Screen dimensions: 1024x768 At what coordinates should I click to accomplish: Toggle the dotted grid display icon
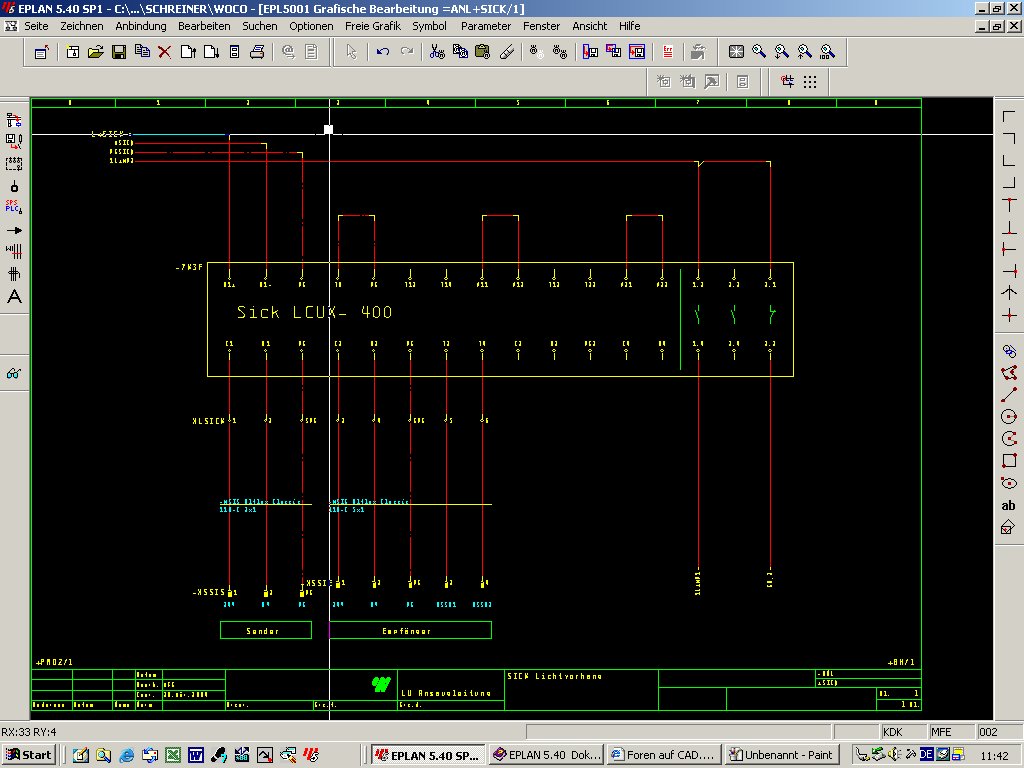tap(810, 82)
